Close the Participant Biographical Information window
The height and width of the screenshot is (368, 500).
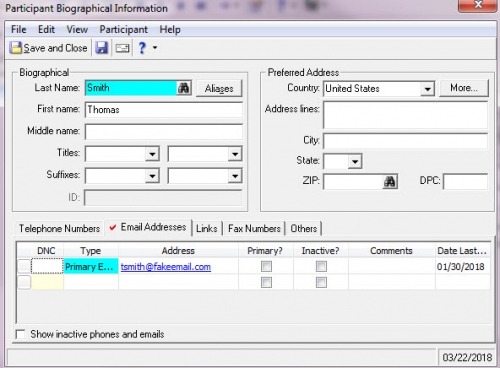coord(478,5)
